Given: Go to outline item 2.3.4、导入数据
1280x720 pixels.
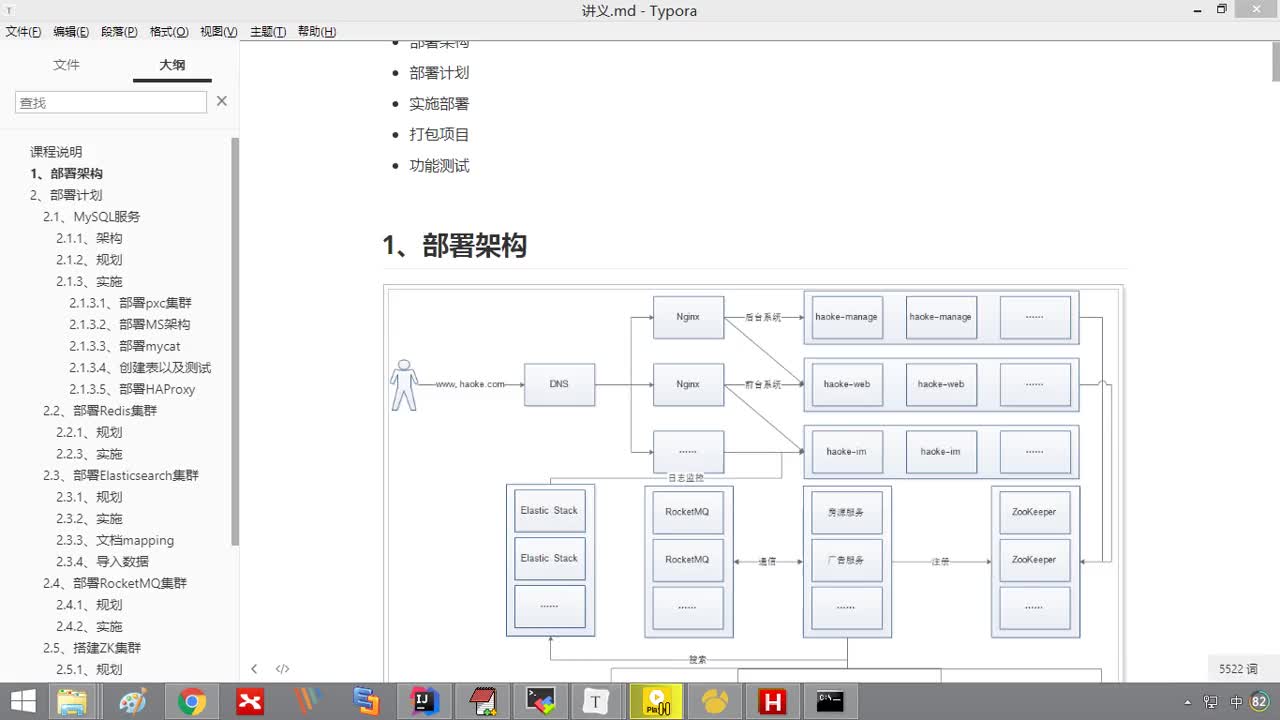Looking at the screenshot, I should tap(102, 561).
